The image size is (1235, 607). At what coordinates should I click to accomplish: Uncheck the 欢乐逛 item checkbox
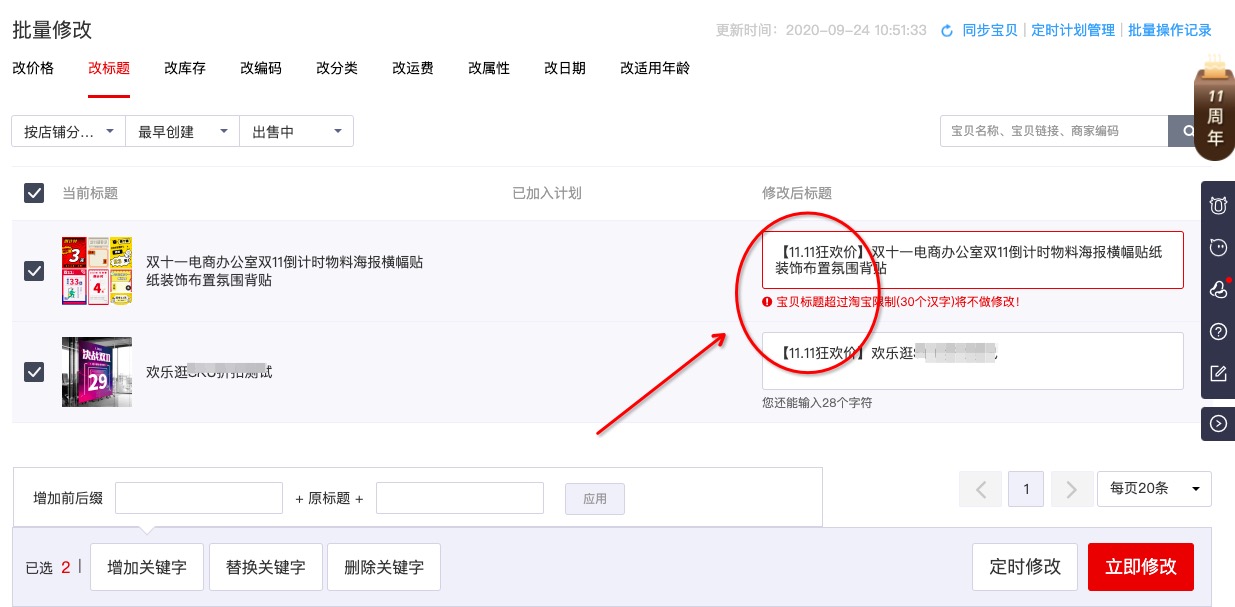pyautogui.click(x=34, y=372)
